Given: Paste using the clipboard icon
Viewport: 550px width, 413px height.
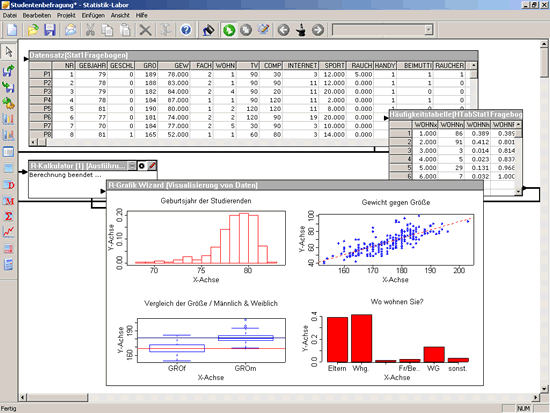Looking at the screenshot, I should click(125, 30).
